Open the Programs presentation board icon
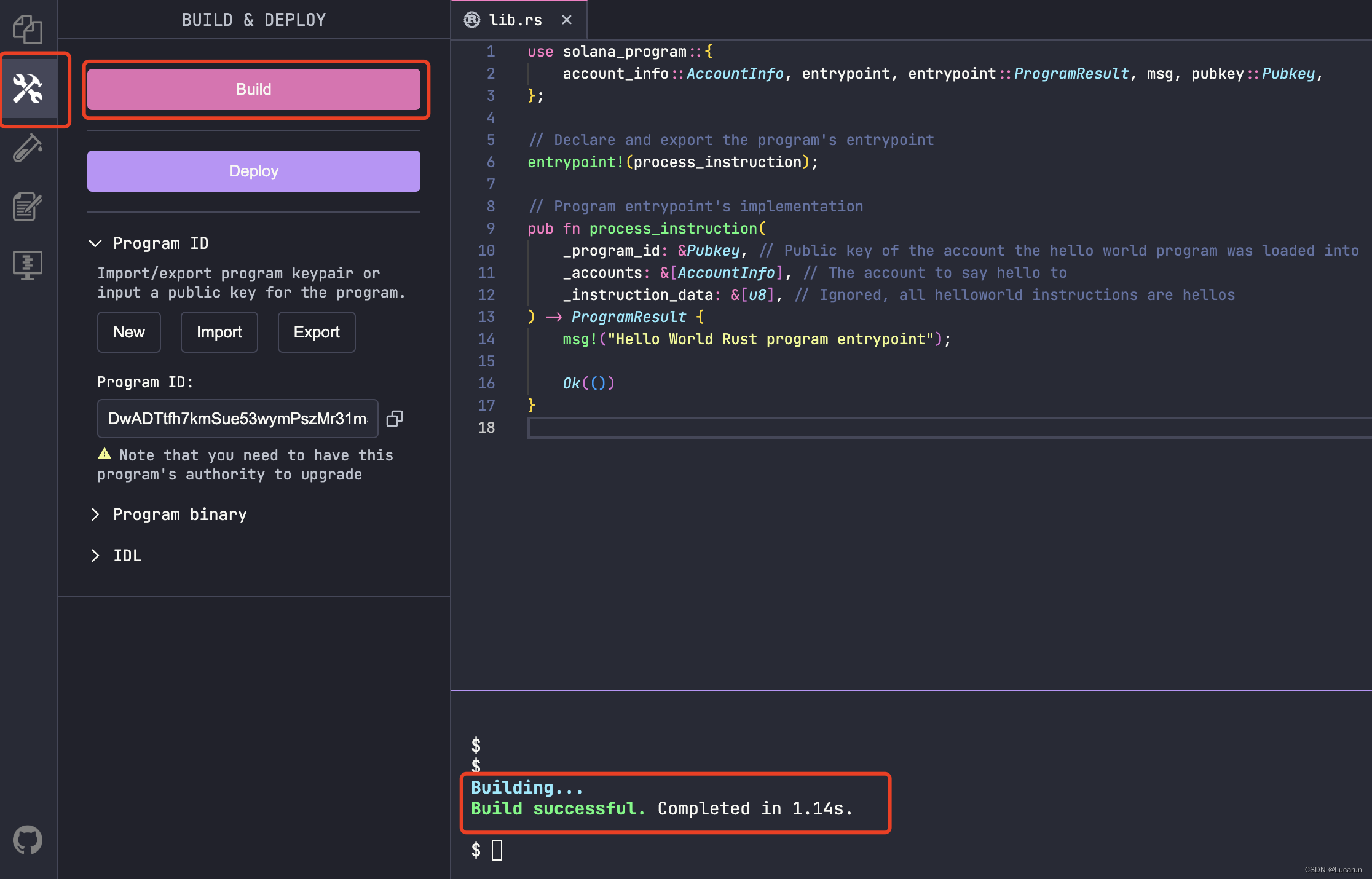 [x=28, y=266]
